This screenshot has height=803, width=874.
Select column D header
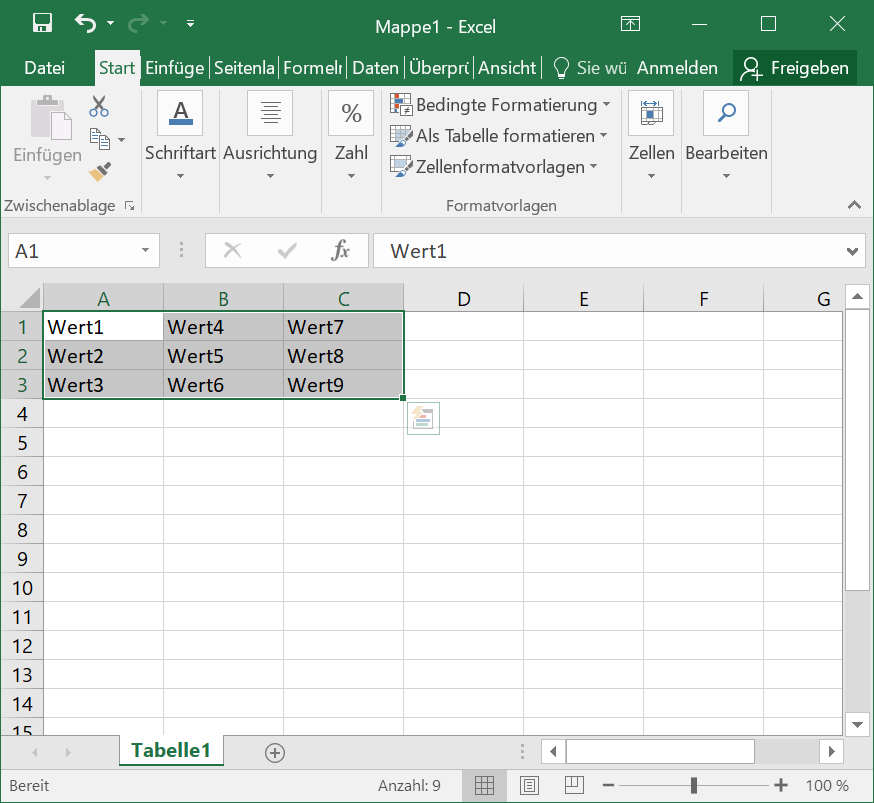(464, 299)
